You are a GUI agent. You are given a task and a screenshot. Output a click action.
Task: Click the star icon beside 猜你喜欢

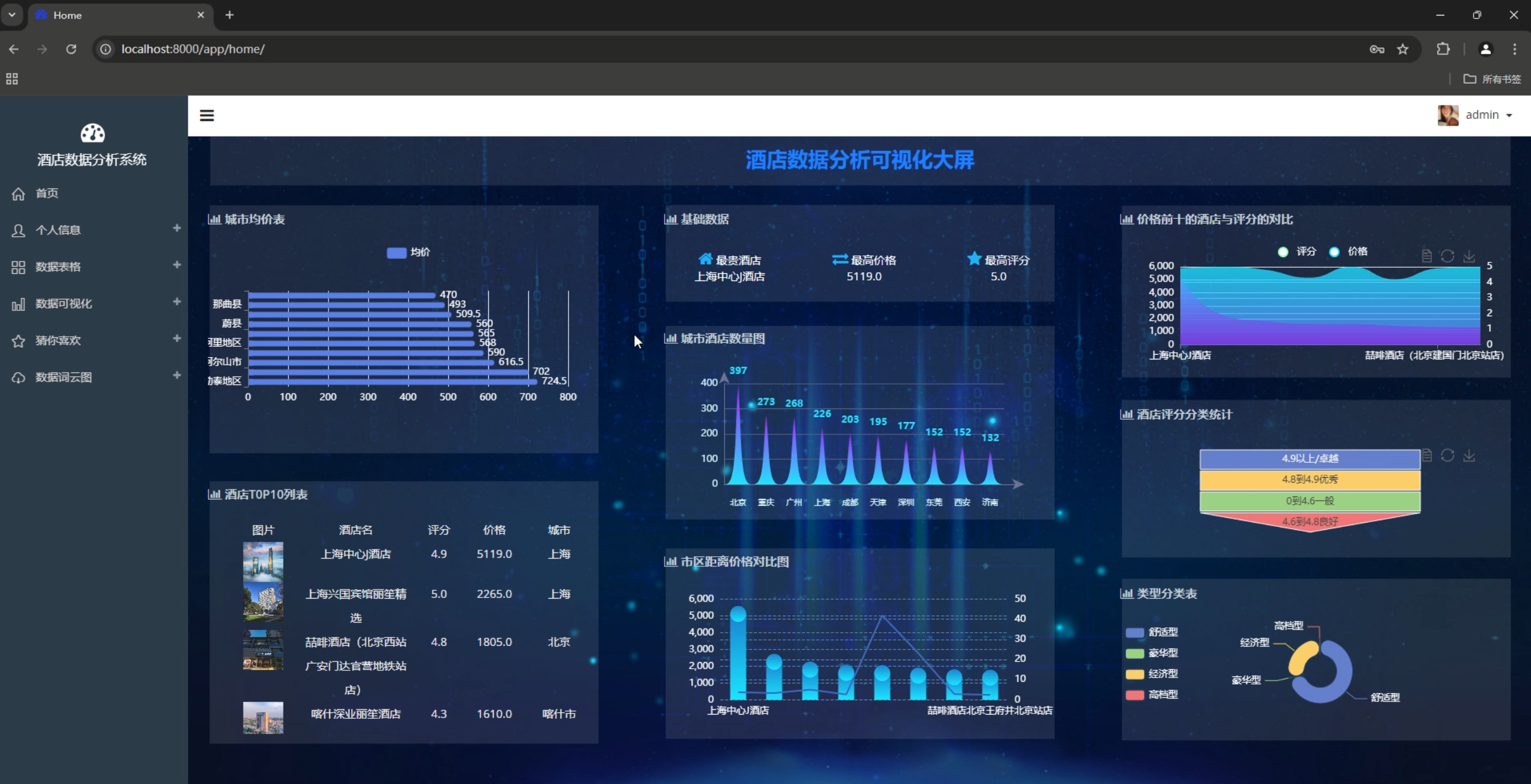19,341
